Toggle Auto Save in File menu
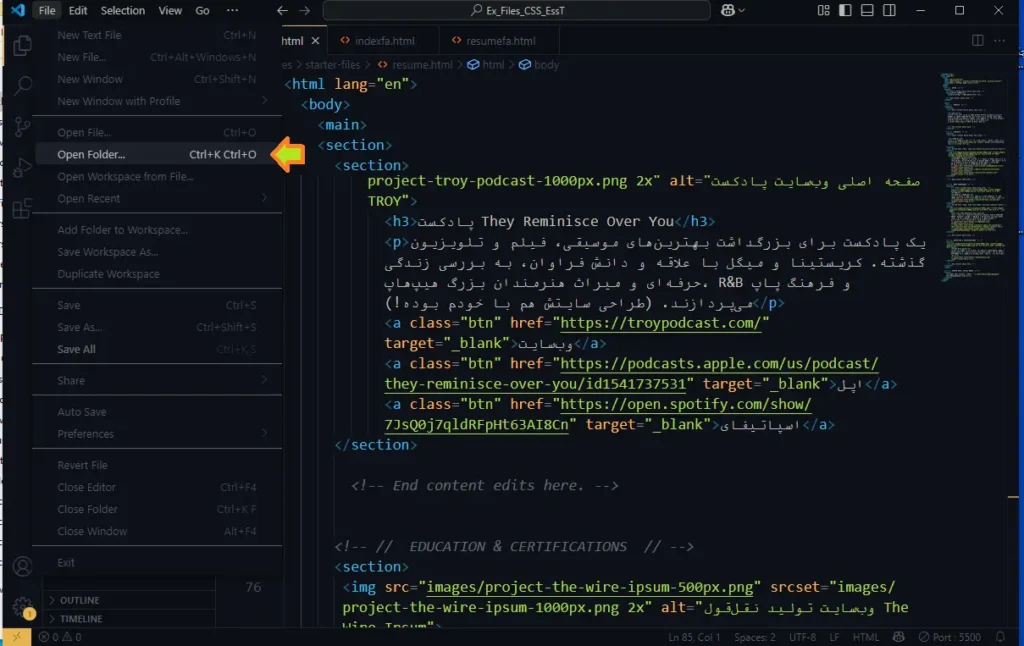1024x646 pixels. click(x=157, y=412)
